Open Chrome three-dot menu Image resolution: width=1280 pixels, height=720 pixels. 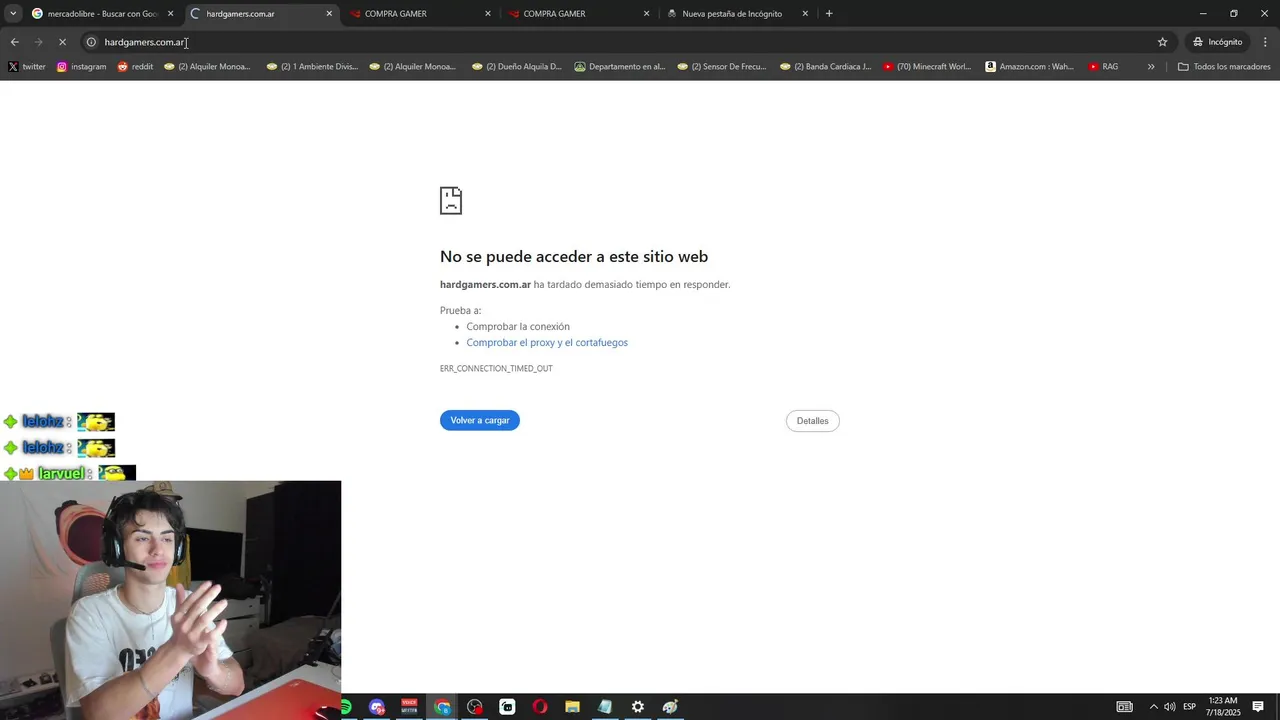(x=1265, y=42)
